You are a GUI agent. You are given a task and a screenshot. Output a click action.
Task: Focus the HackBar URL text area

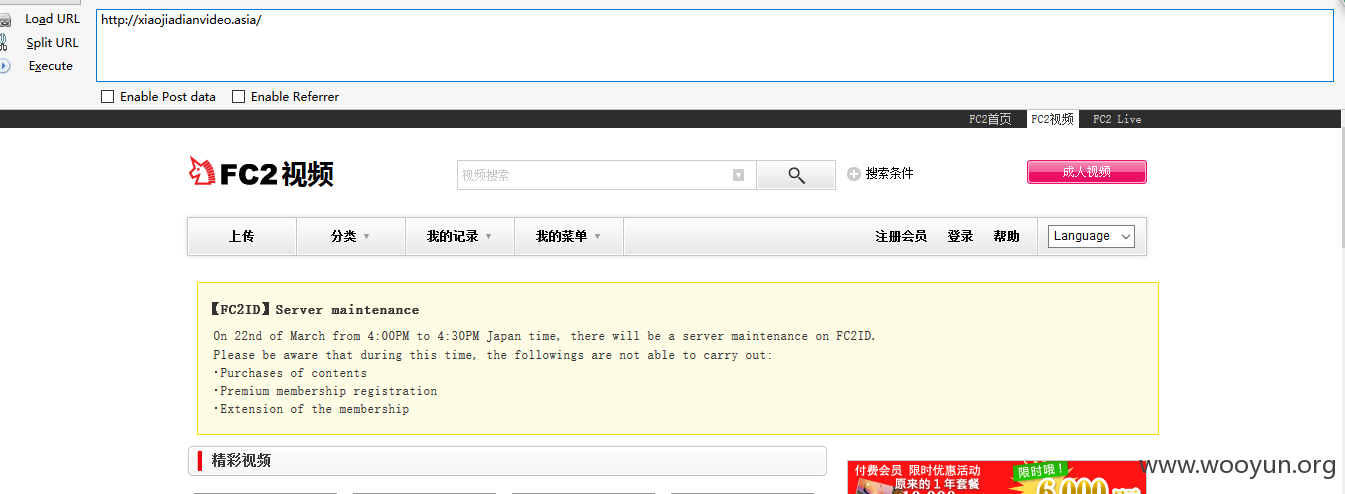click(715, 45)
